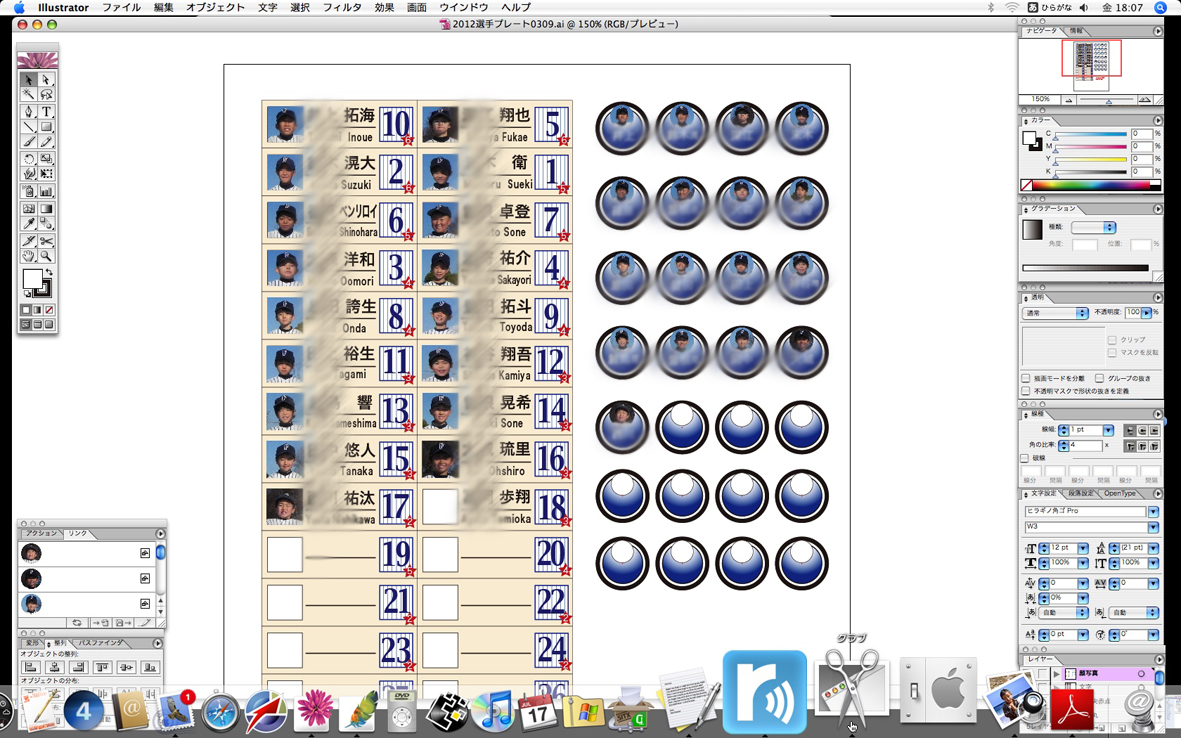Image resolution: width=1181 pixels, height=738 pixels.
Task: Open the font size 12 pt dropdown
Action: (x=1083, y=548)
